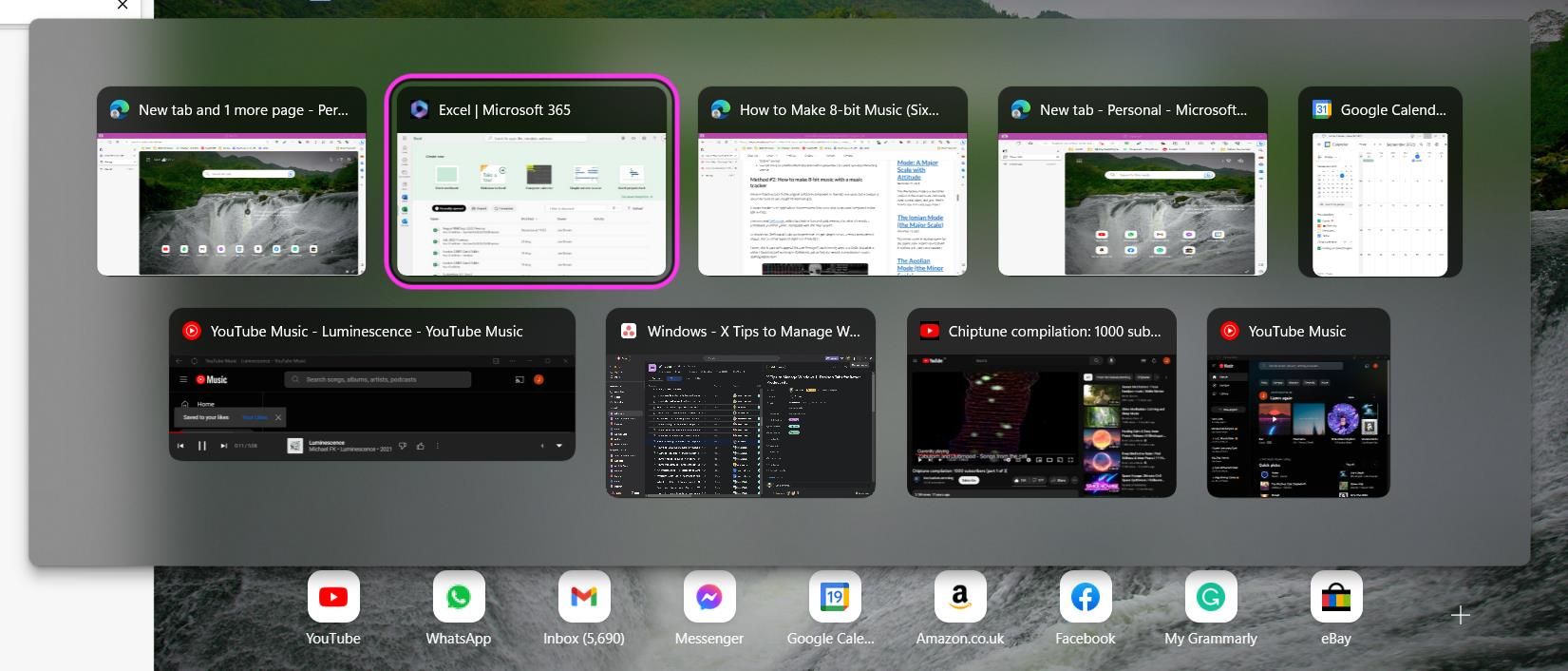1568x671 pixels.
Task: Click YouTube icon in Chiptune compilation title
Action: (x=929, y=331)
